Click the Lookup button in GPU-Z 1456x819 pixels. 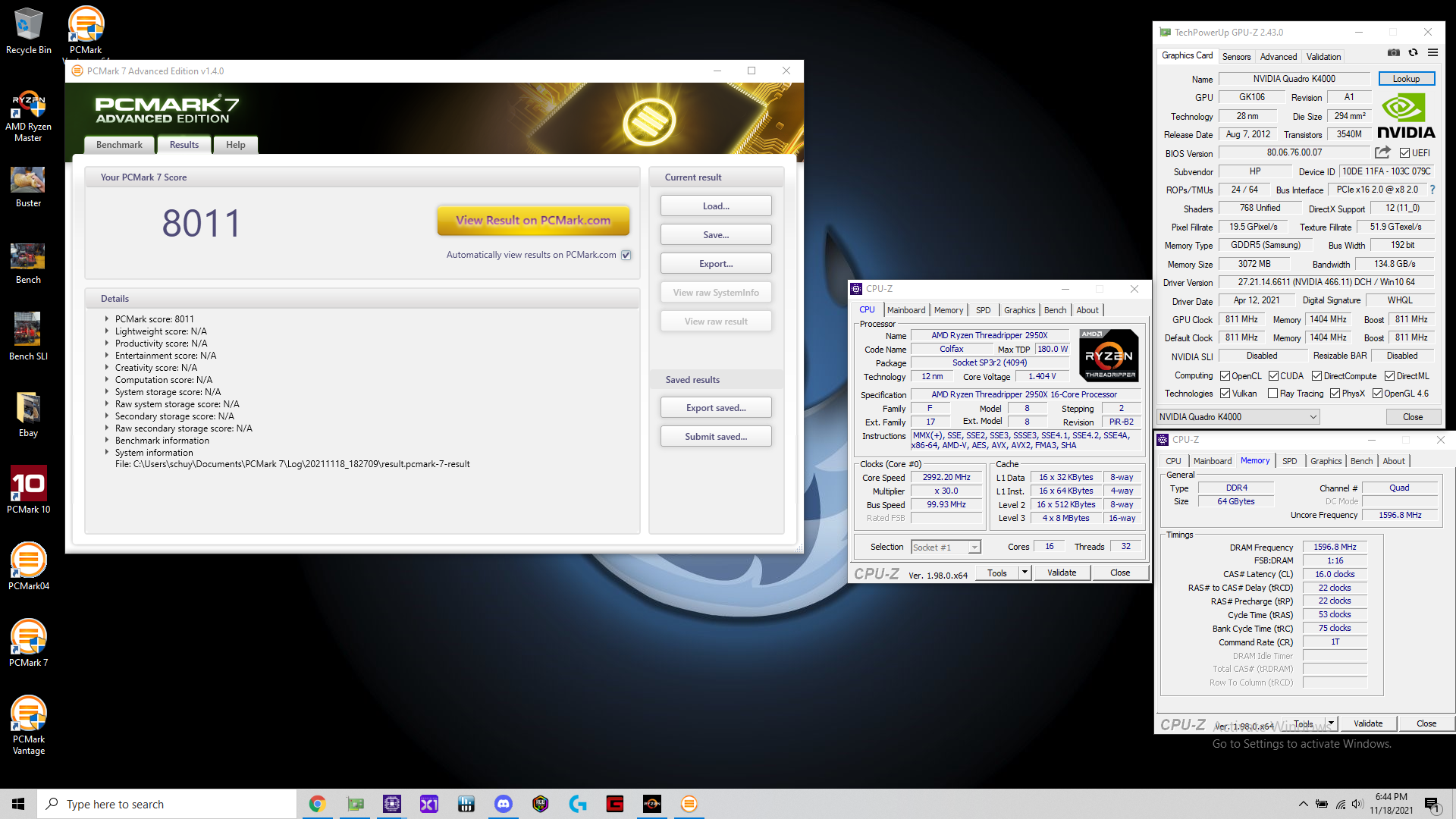[x=1406, y=79]
